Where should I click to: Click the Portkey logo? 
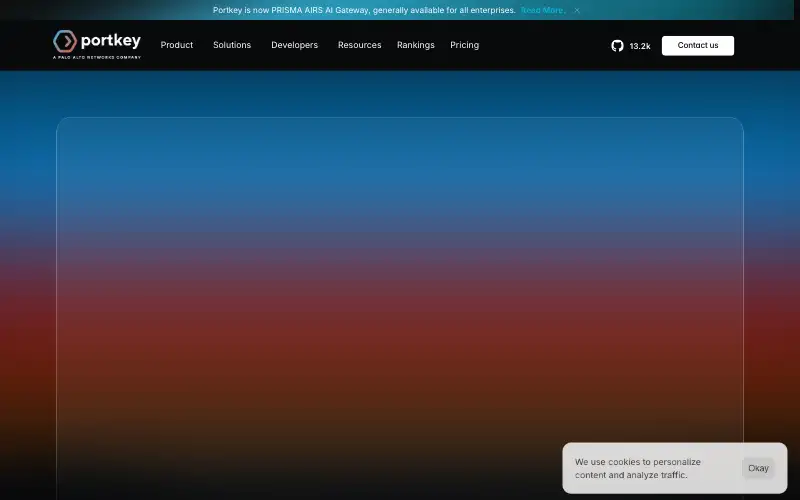pos(97,45)
